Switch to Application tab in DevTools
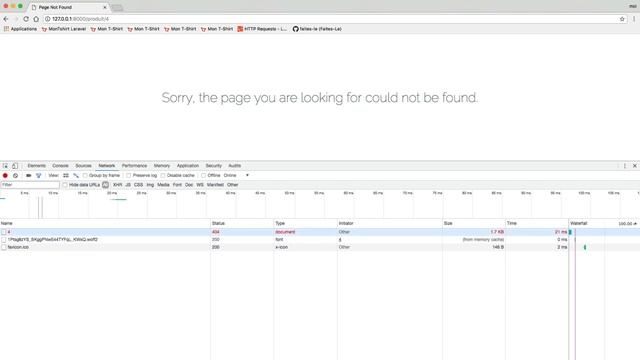Viewport: 640px width, 360px height. tap(188, 166)
